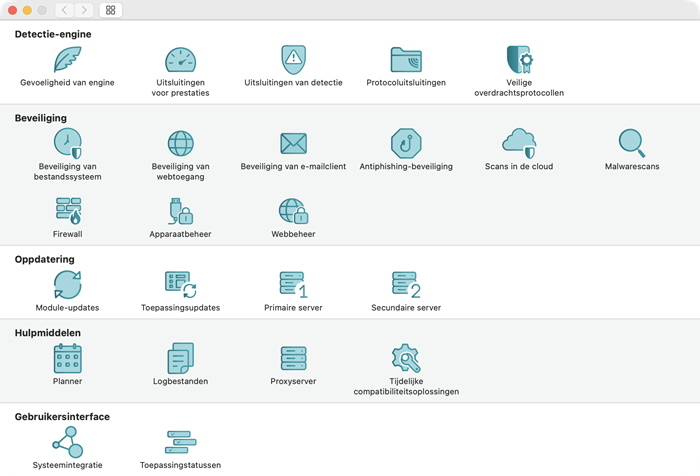Click the Detectie-engine section heading

point(53,34)
